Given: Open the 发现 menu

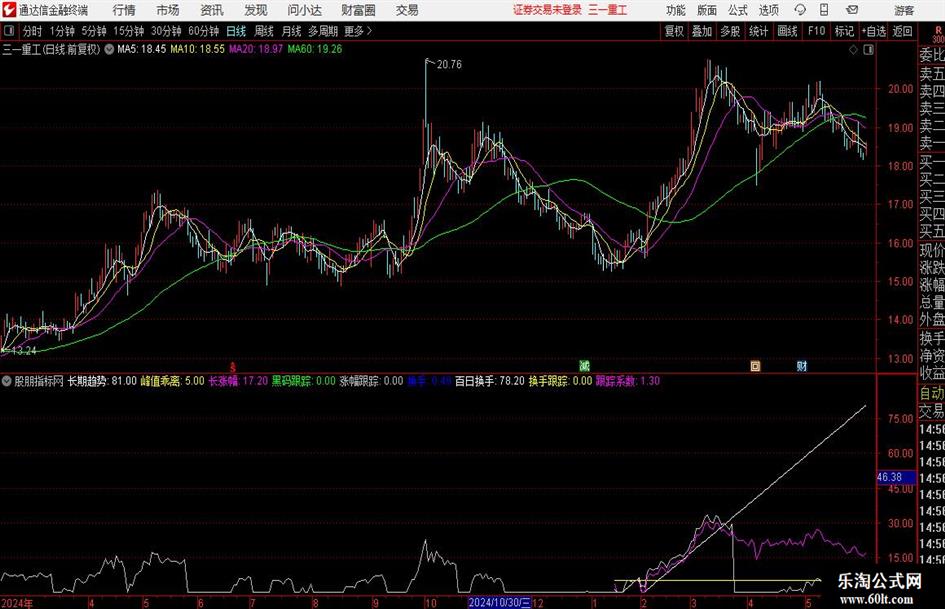Looking at the screenshot, I should (x=256, y=10).
